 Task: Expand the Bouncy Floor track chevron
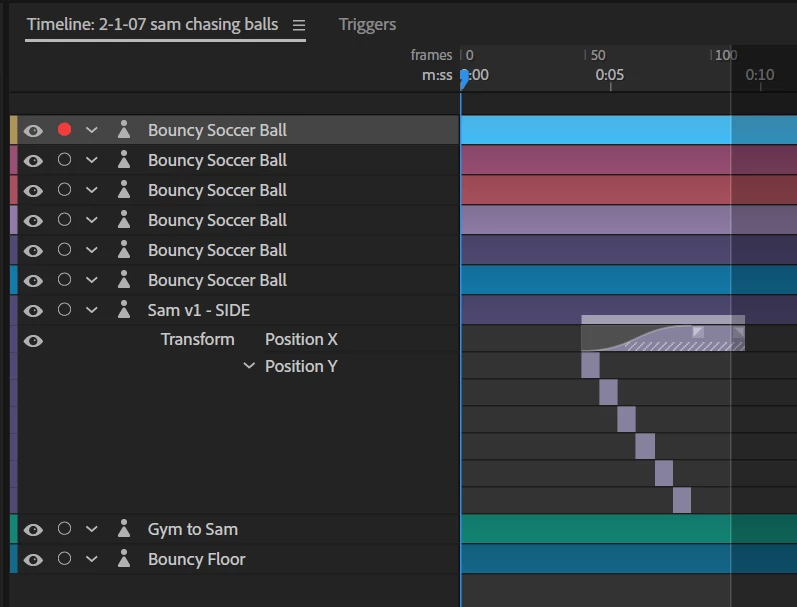(91, 559)
